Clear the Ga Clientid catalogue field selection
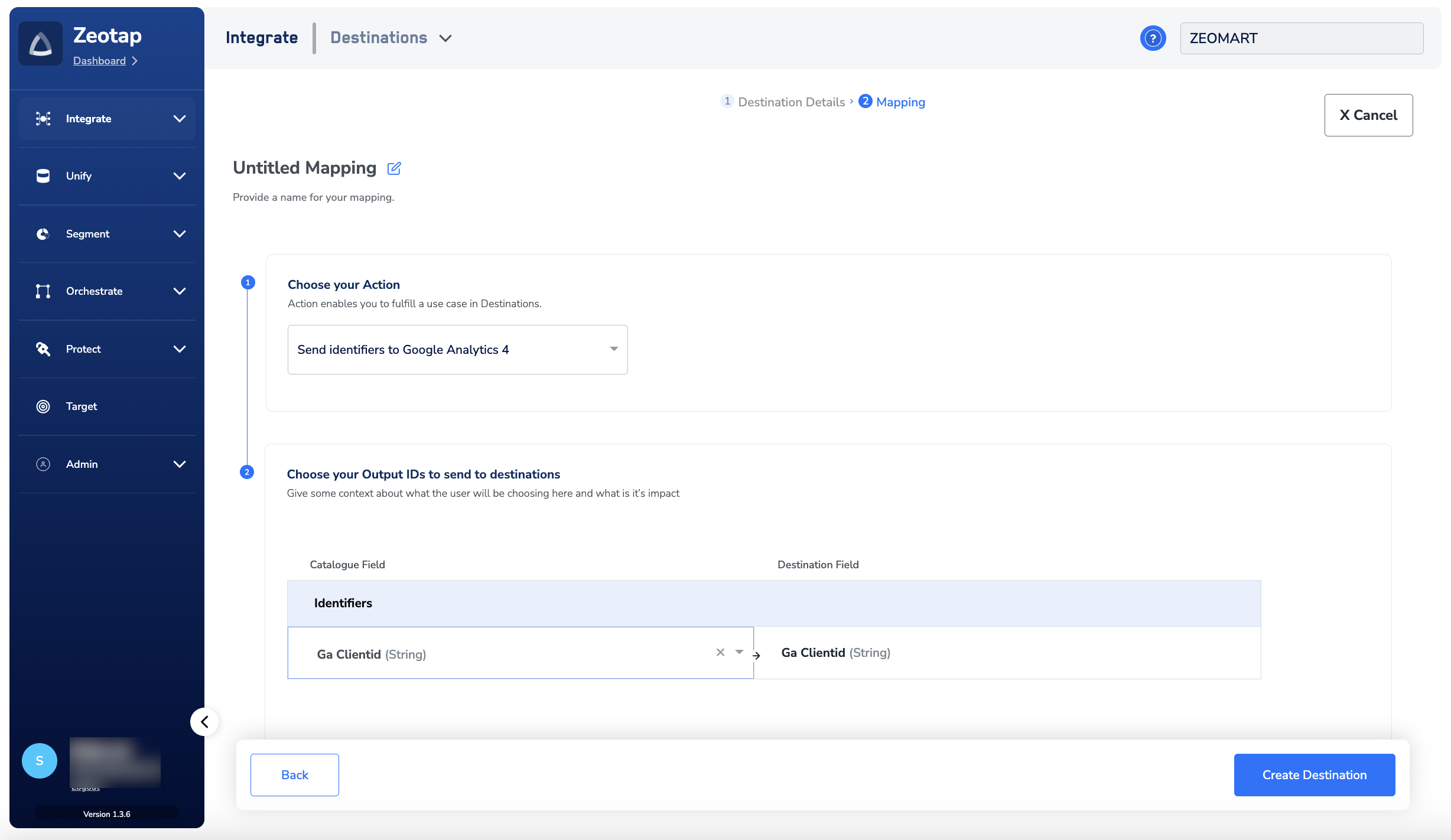The height and width of the screenshot is (840, 1451). pos(720,652)
